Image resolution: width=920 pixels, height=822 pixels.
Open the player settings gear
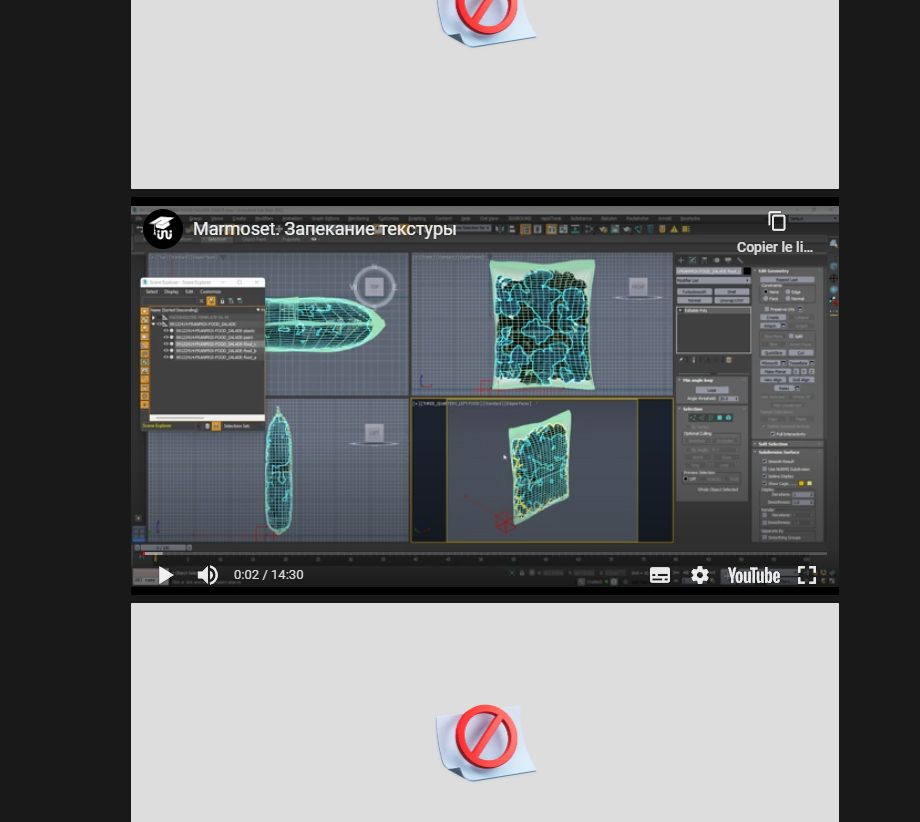click(x=699, y=575)
